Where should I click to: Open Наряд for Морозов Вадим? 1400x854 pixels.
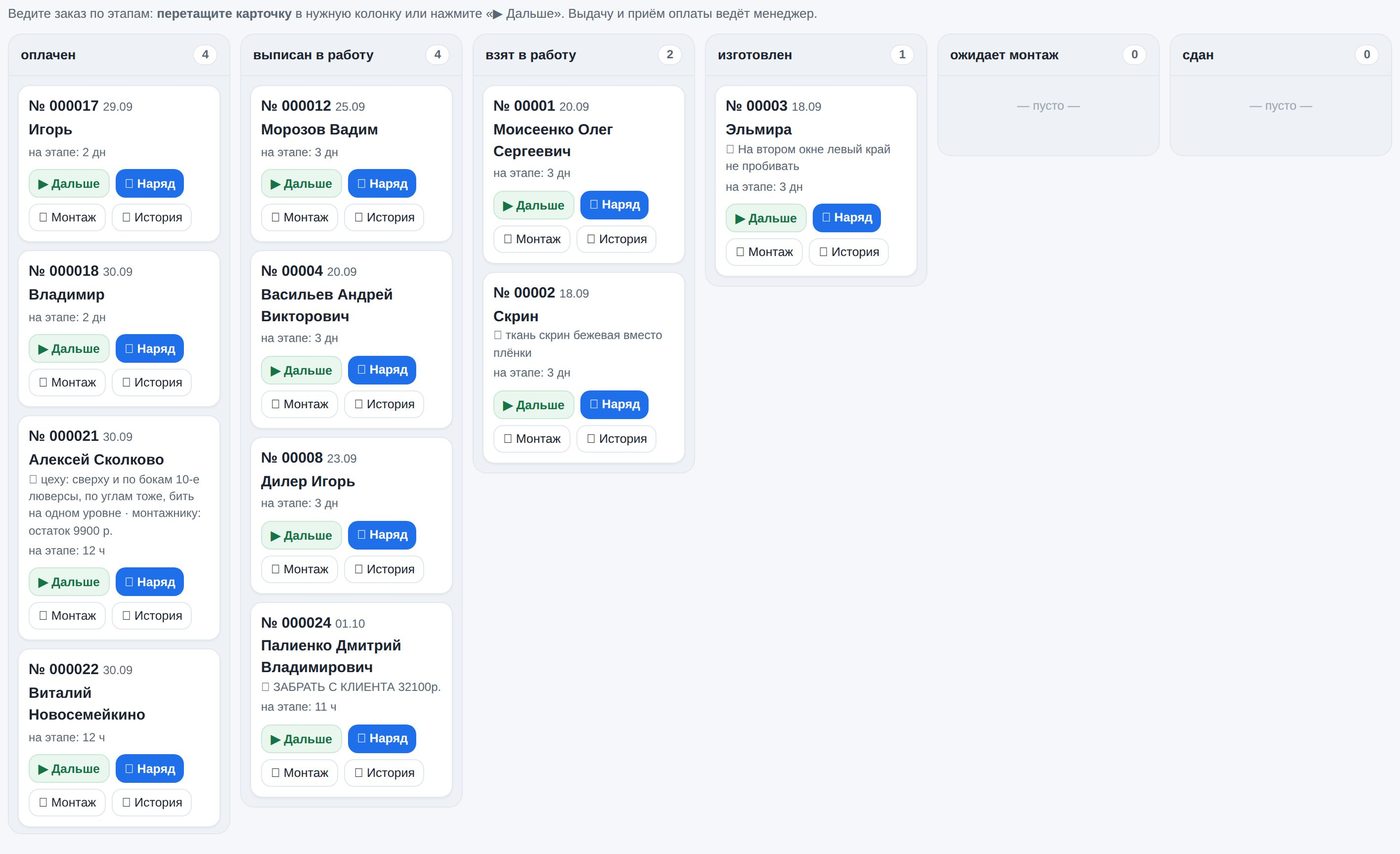coord(382,183)
